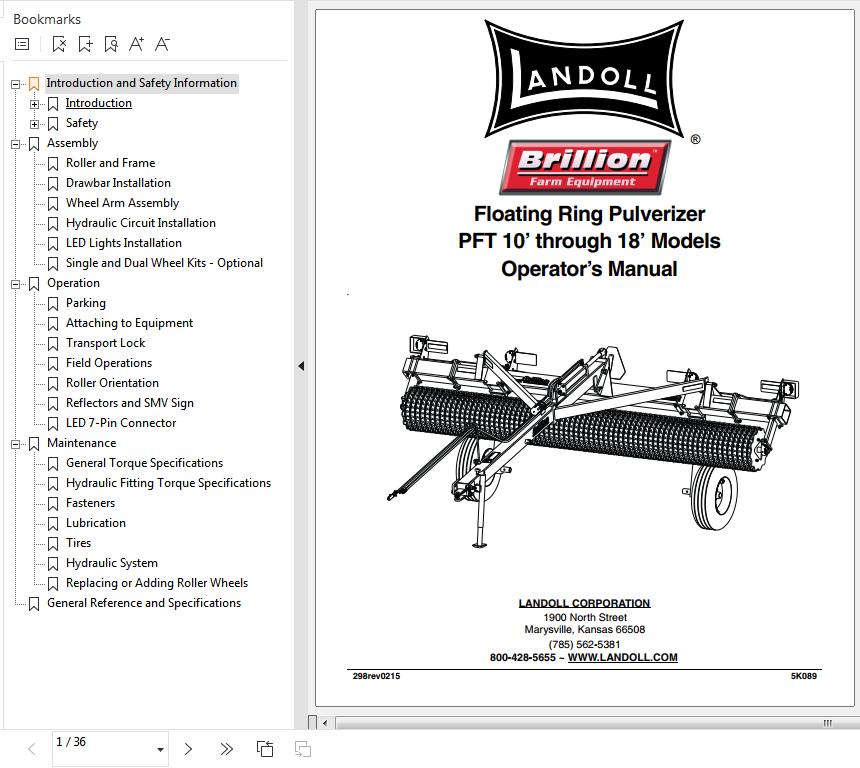The height and width of the screenshot is (768, 860).
Task: Click the Bookmarks panel title
Action: point(47,19)
